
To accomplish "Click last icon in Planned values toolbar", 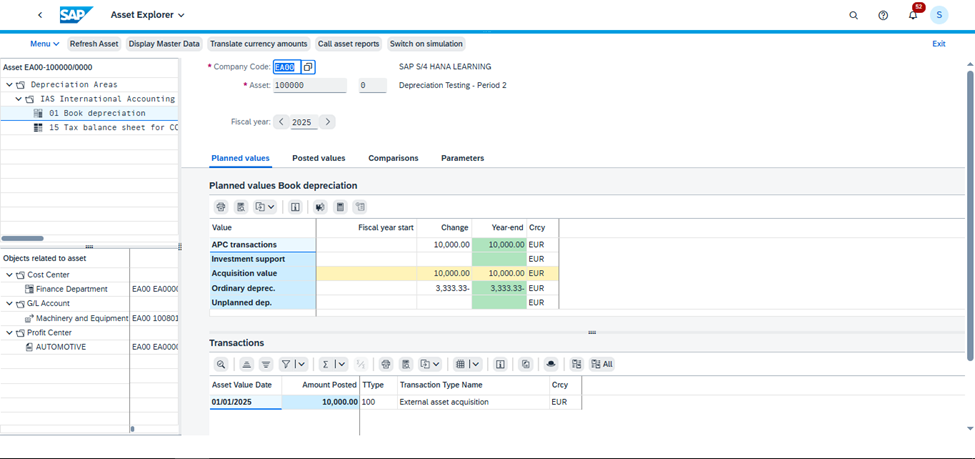I will (x=360, y=206).
